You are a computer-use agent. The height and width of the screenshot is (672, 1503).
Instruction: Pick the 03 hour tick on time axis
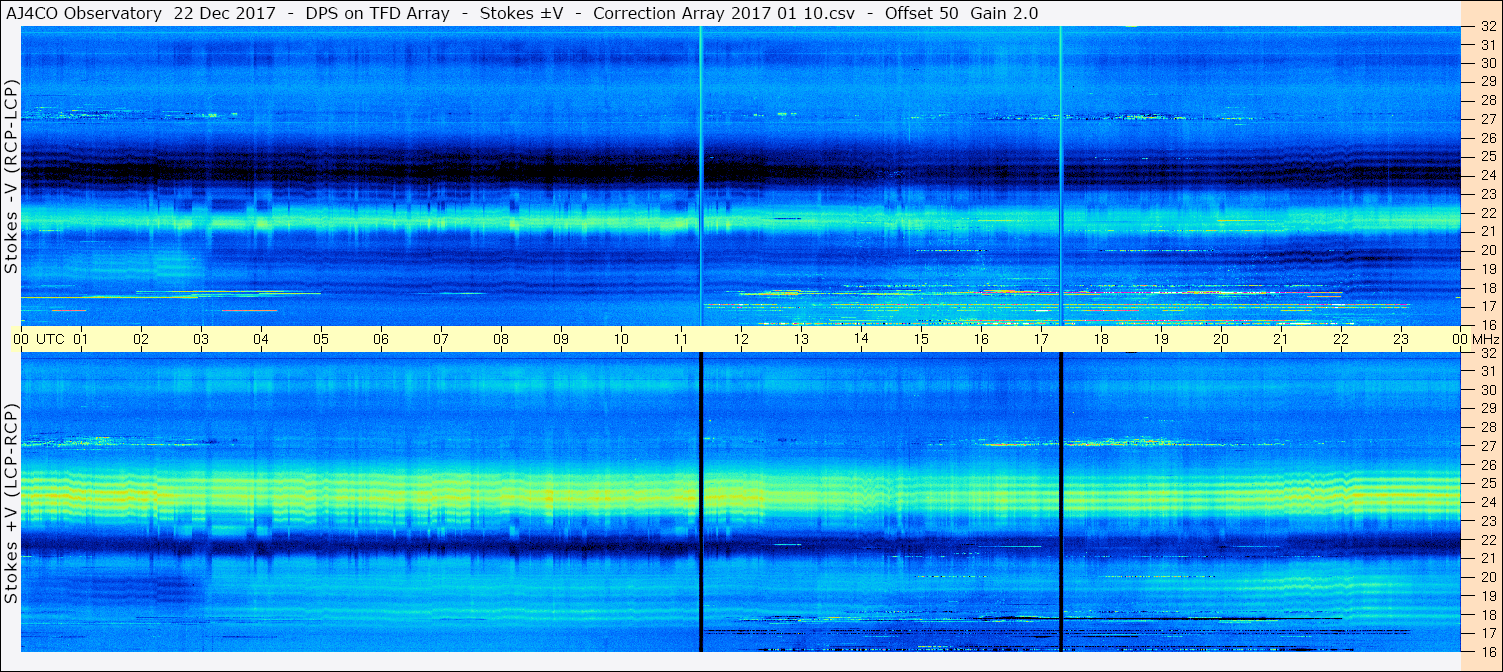201,339
